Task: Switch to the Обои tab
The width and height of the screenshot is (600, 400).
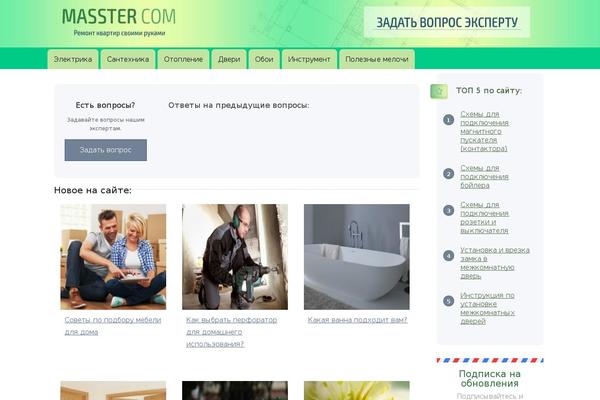Action: coord(264,59)
